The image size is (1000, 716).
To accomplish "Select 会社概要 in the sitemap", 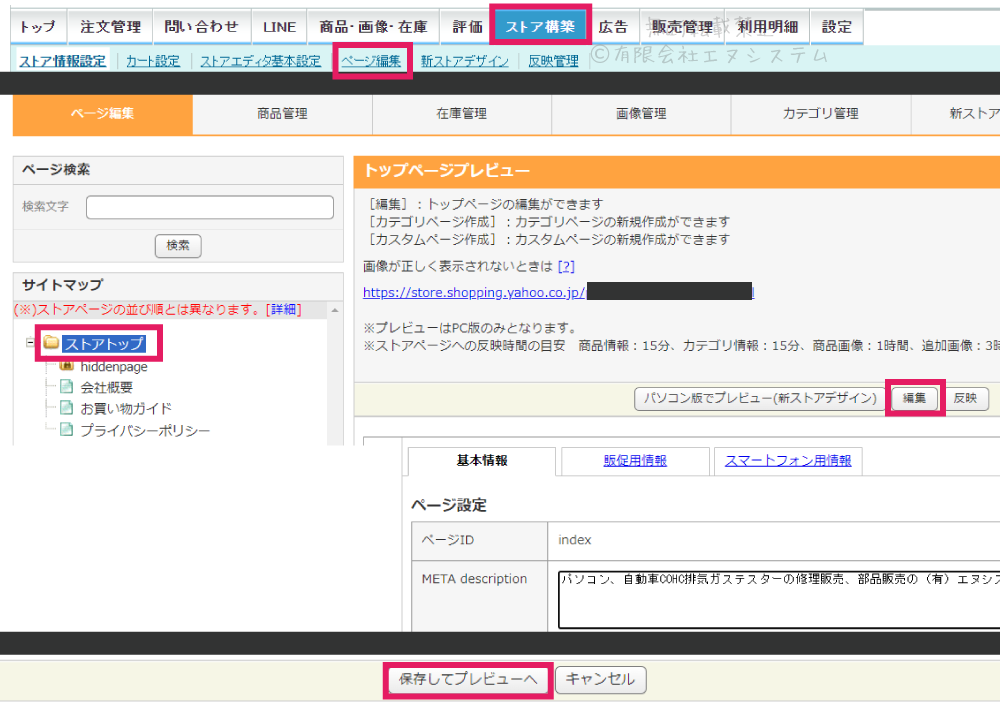I will pos(107,388).
